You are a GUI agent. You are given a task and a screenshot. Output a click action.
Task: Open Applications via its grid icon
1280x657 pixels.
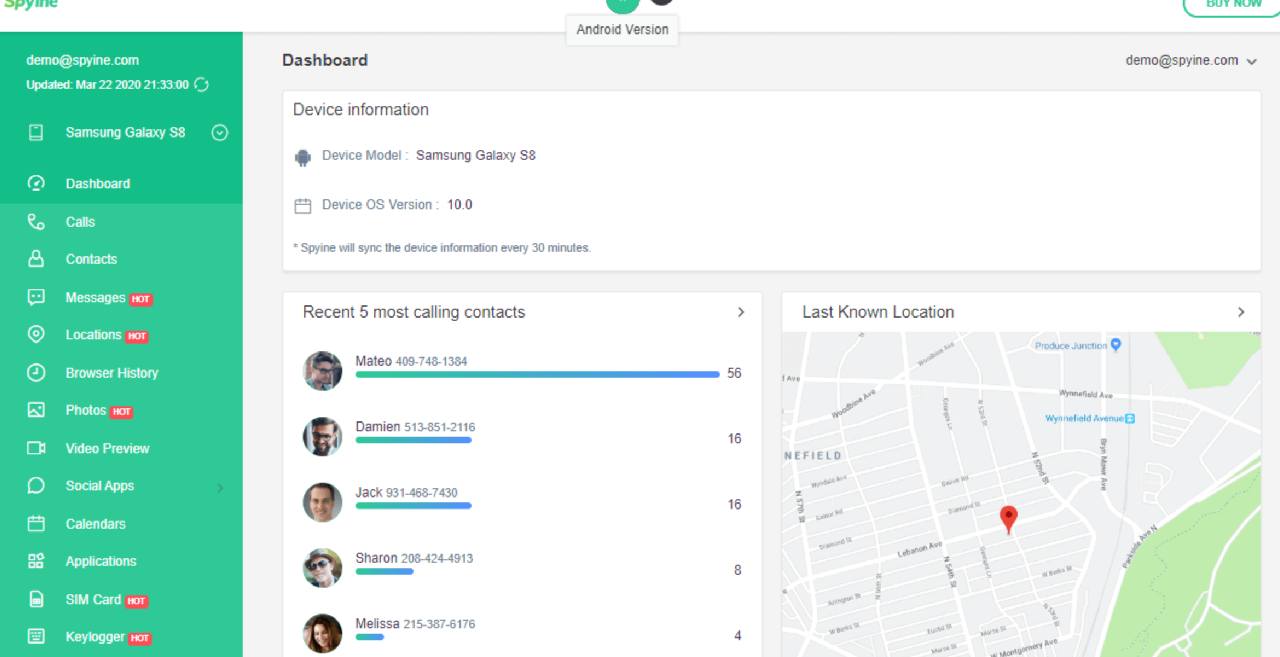click(36, 561)
